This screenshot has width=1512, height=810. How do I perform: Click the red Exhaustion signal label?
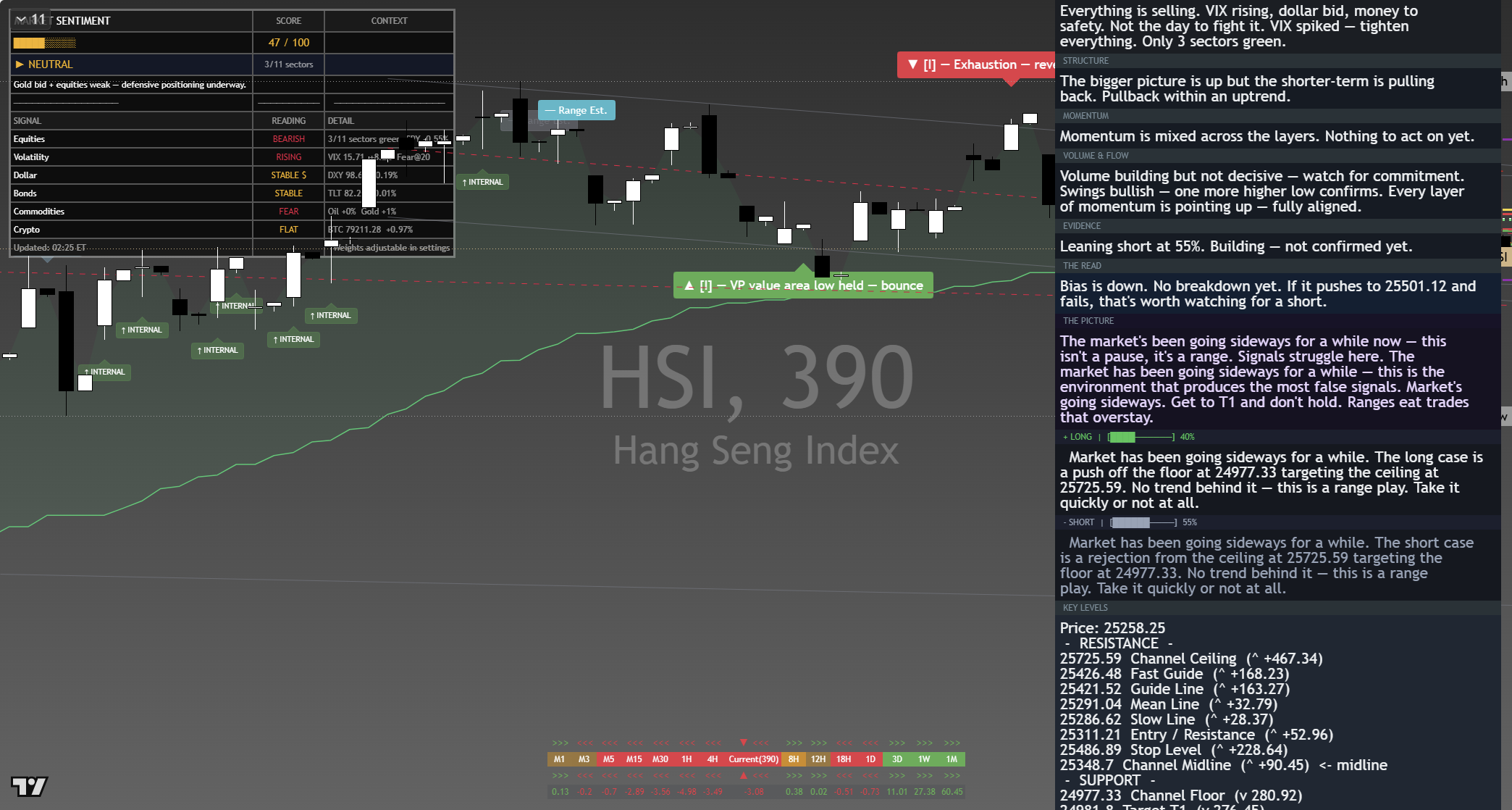(976, 64)
